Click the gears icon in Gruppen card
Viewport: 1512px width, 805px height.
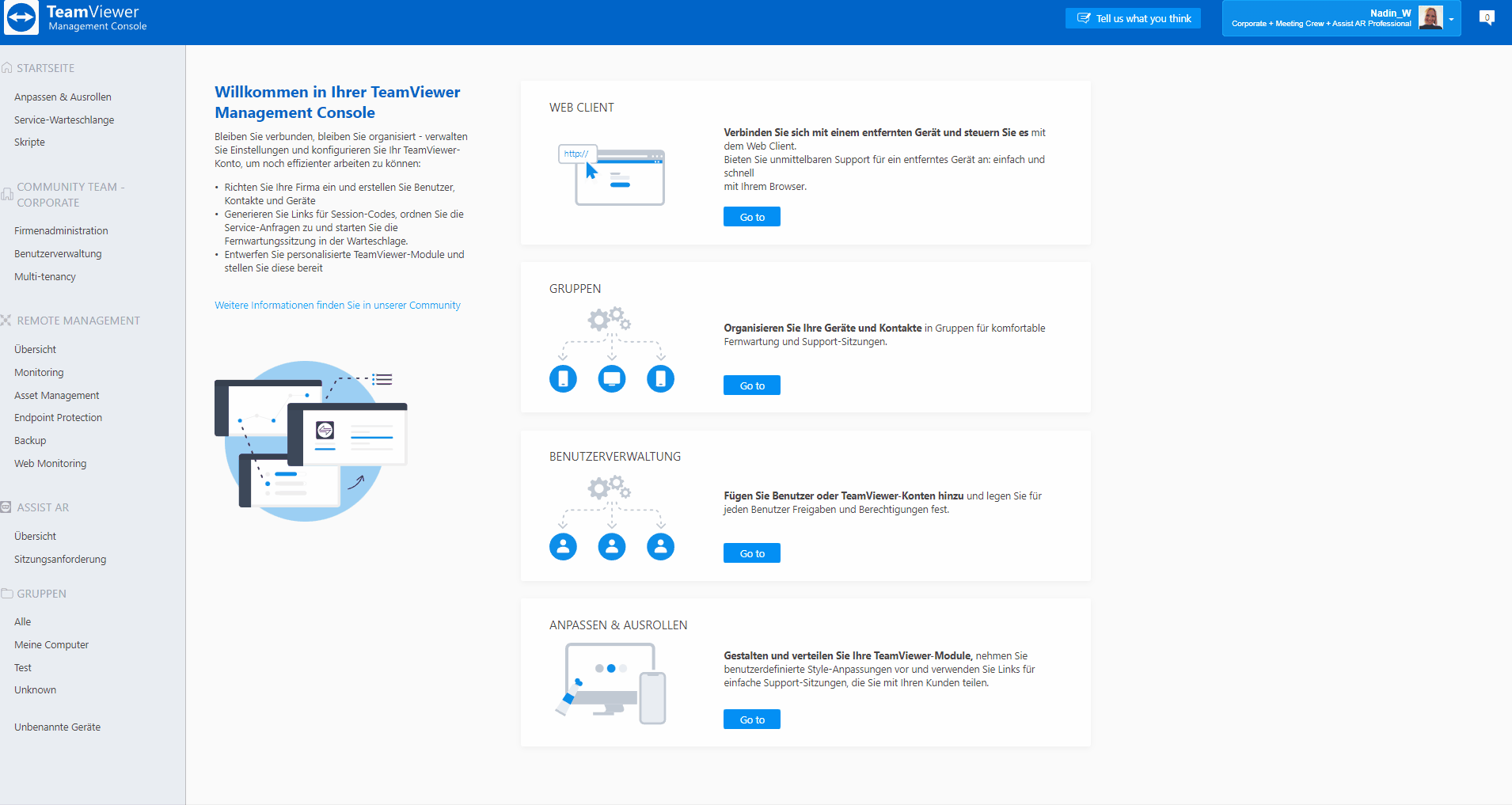point(609,319)
